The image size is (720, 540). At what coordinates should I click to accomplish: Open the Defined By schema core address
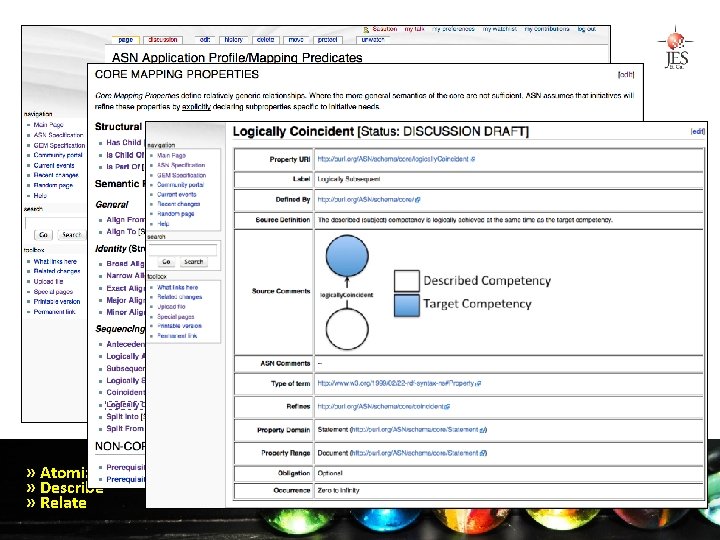(366, 200)
